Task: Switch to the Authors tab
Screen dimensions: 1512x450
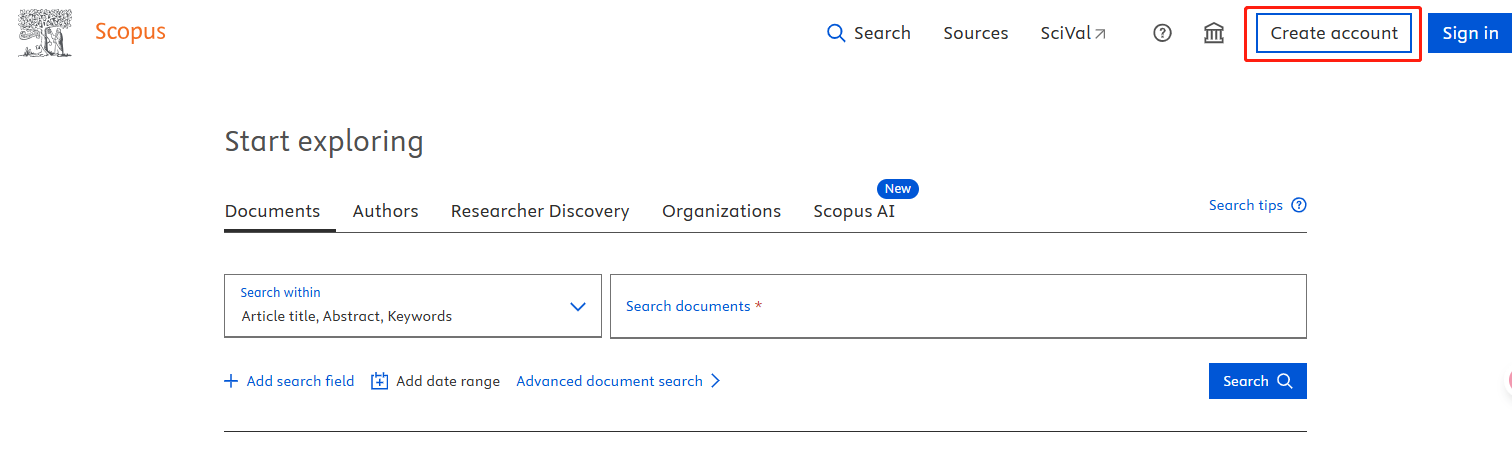Action: (385, 211)
